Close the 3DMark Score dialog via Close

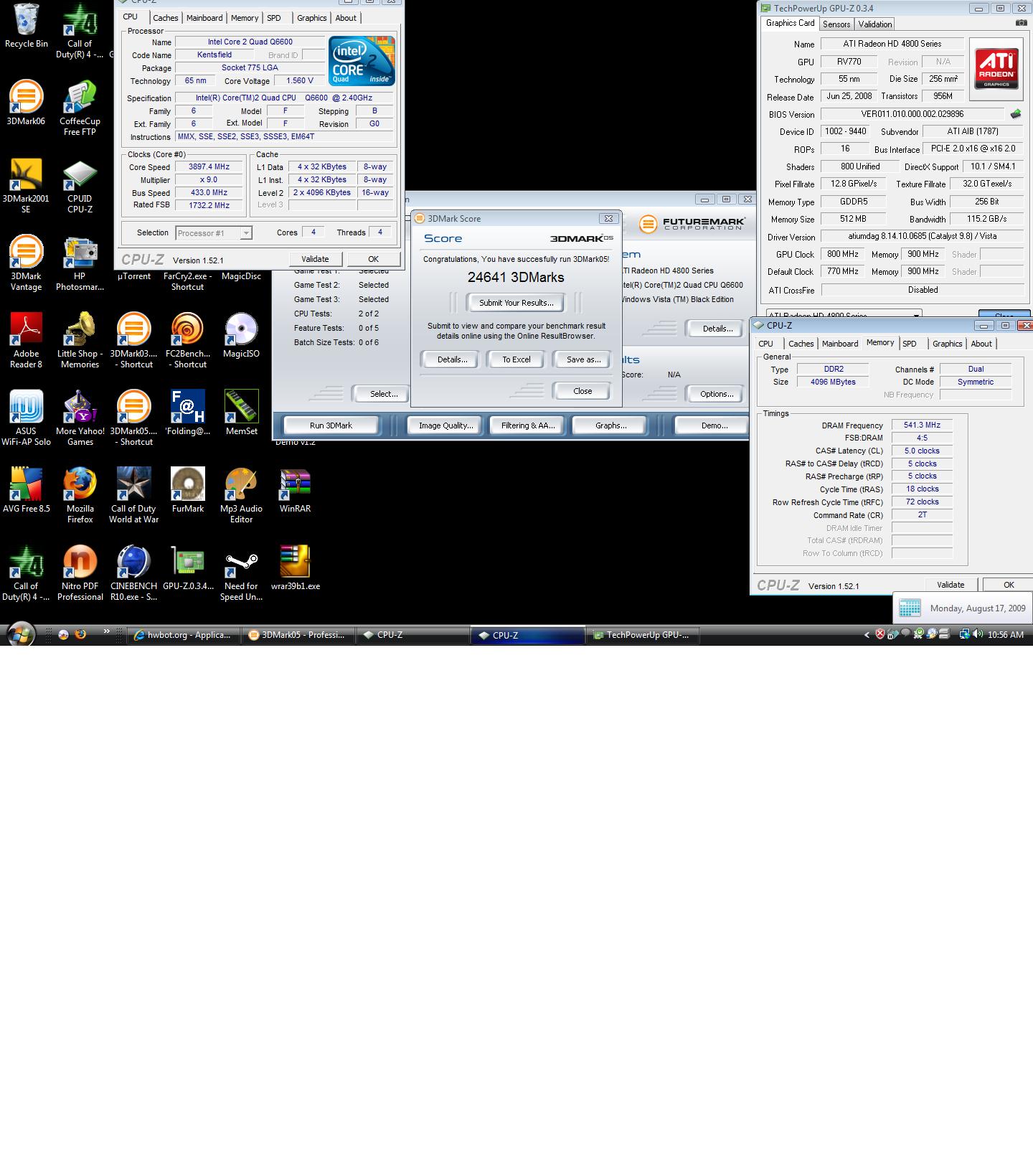pos(582,391)
